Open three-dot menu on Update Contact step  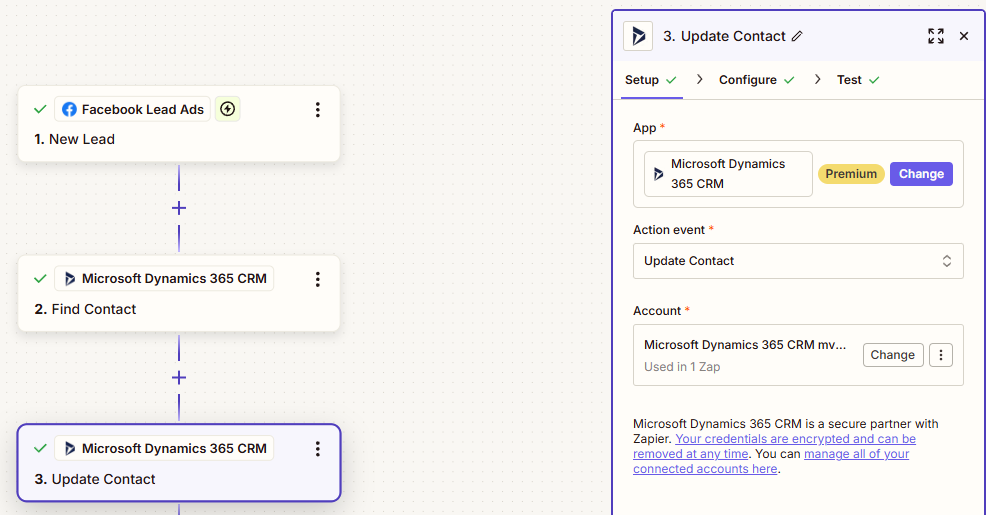pyautogui.click(x=317, y=449)
